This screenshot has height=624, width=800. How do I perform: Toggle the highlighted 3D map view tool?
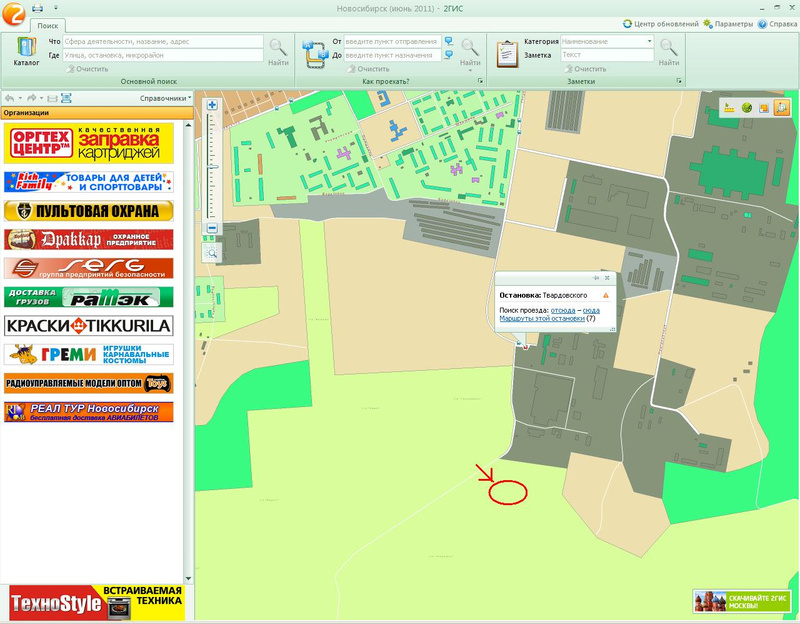coord(781,108)
